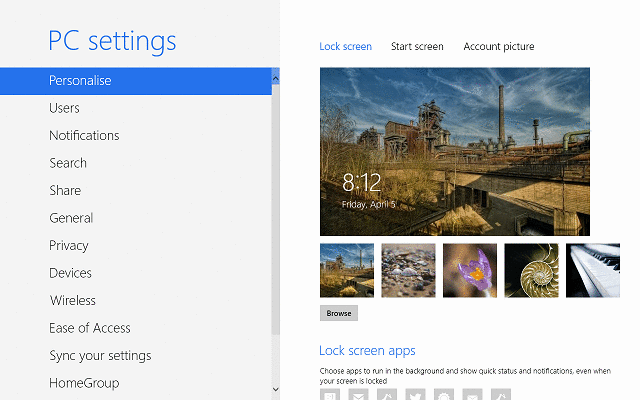The width and height of the screenshot is (640, 400).
Task: Switch to the Start screen tab
Action: point(417,47)
